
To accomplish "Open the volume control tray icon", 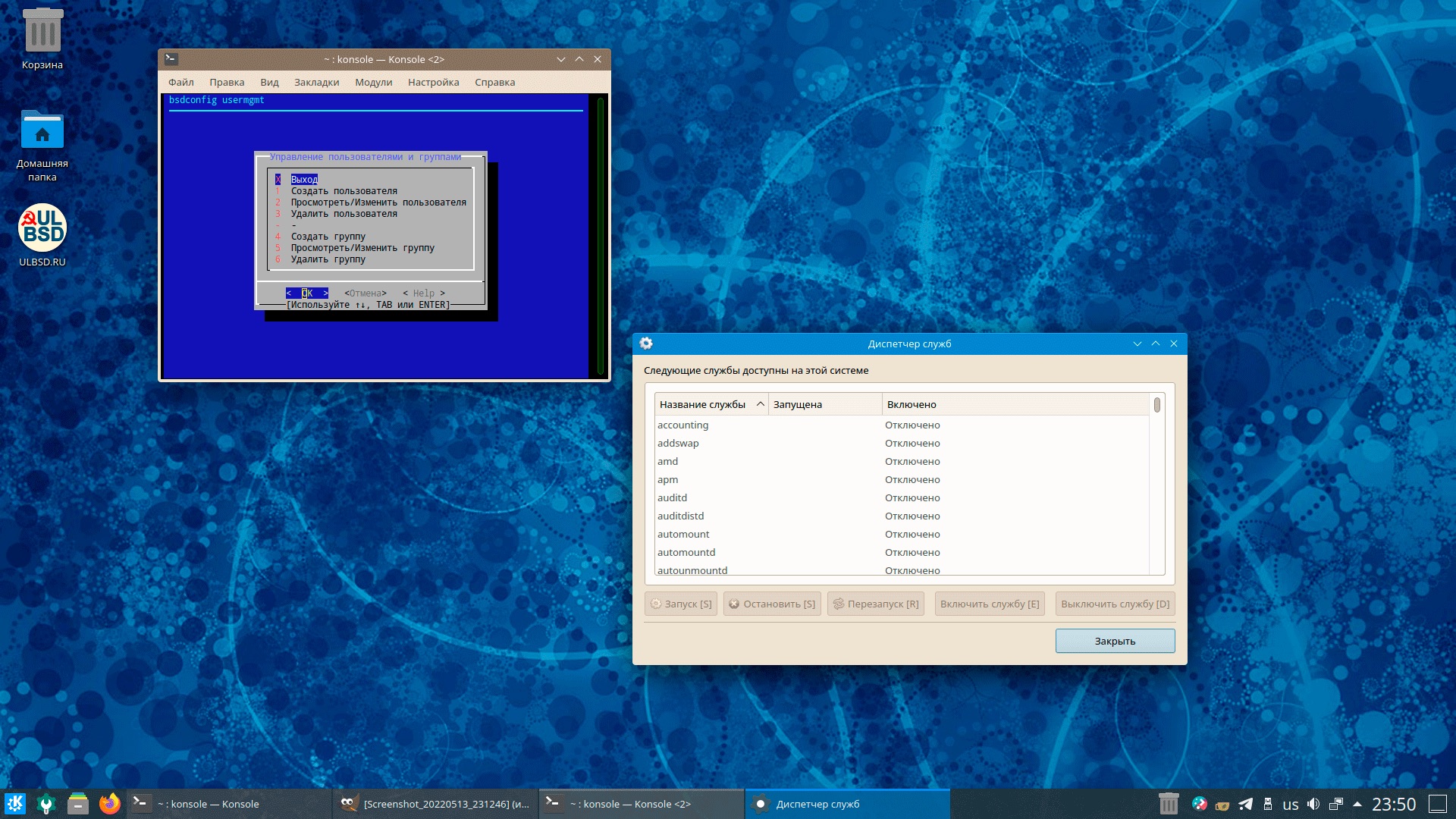I will [x=1313, y=804].
